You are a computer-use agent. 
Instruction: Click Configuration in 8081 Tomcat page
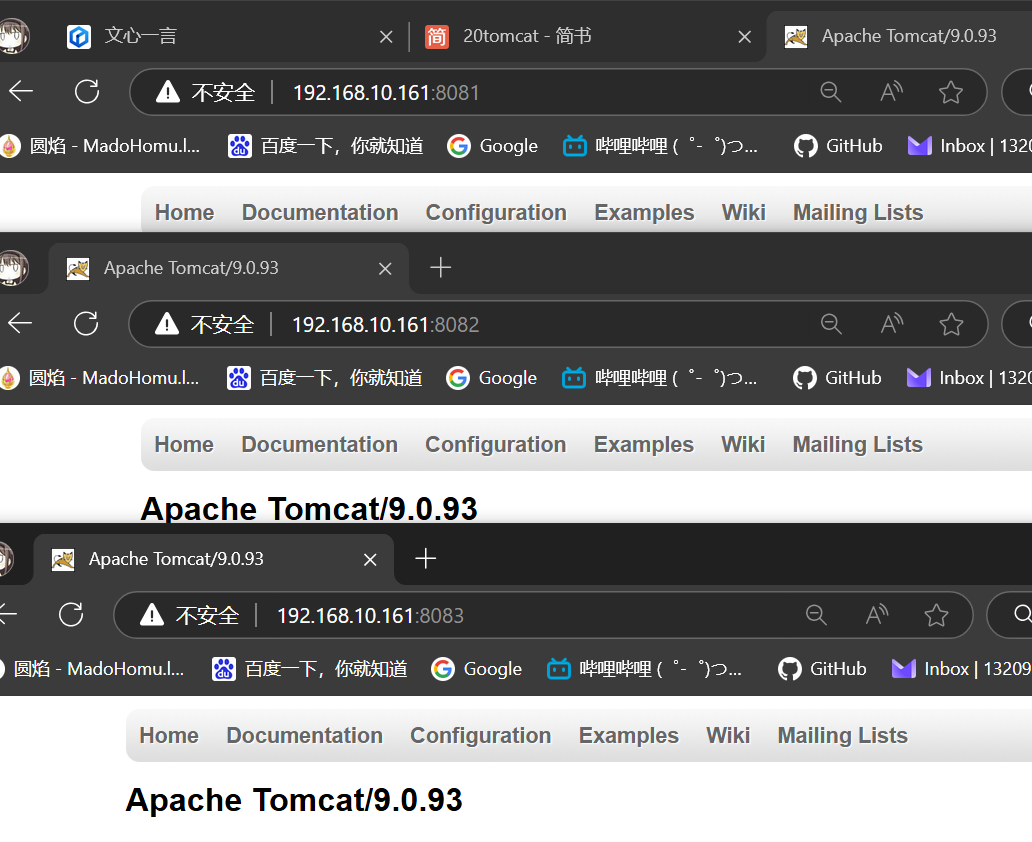[x=496, y=212]
